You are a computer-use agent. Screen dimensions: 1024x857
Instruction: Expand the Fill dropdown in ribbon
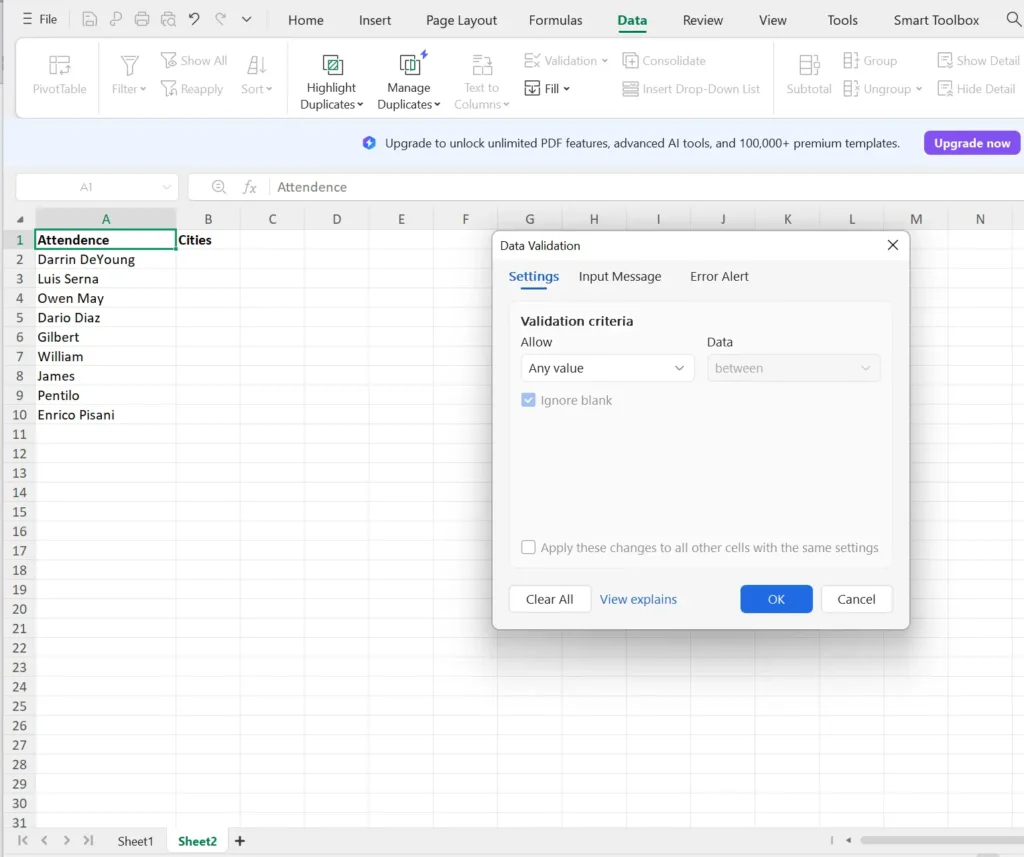click(x=547, y=89)
